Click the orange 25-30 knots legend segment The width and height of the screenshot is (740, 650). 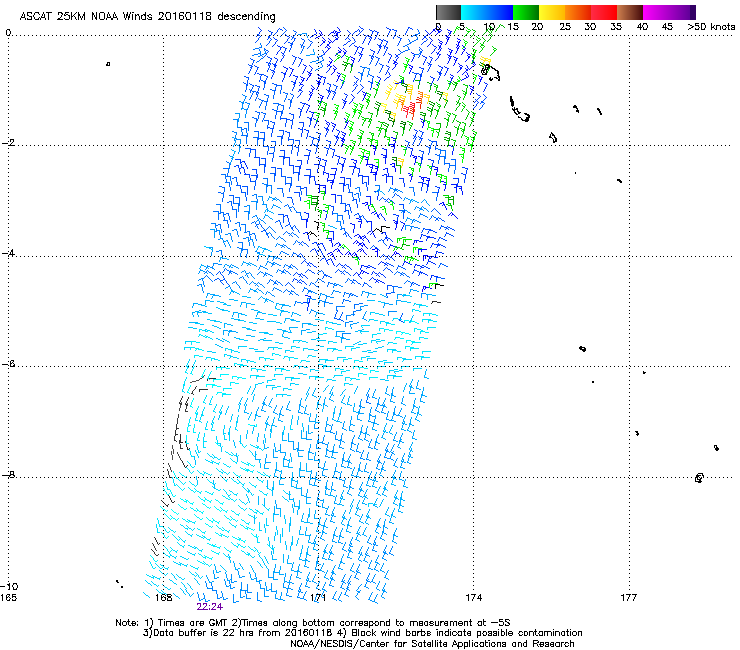[x=578, y=12]
